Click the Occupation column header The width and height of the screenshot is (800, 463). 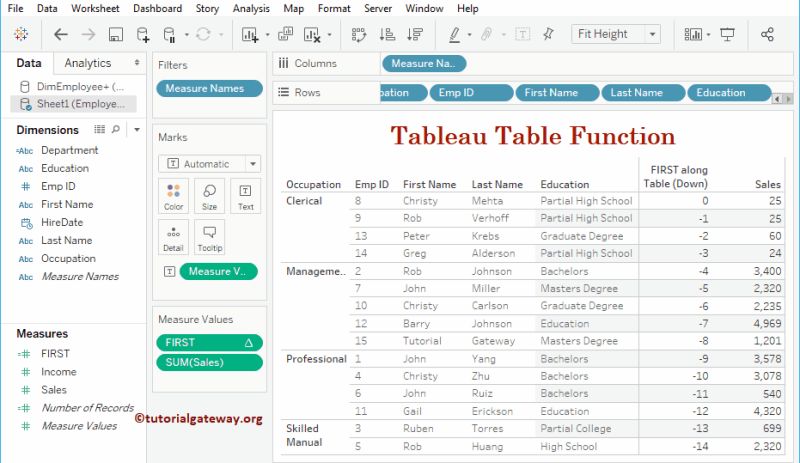click(x=313, y=184)
